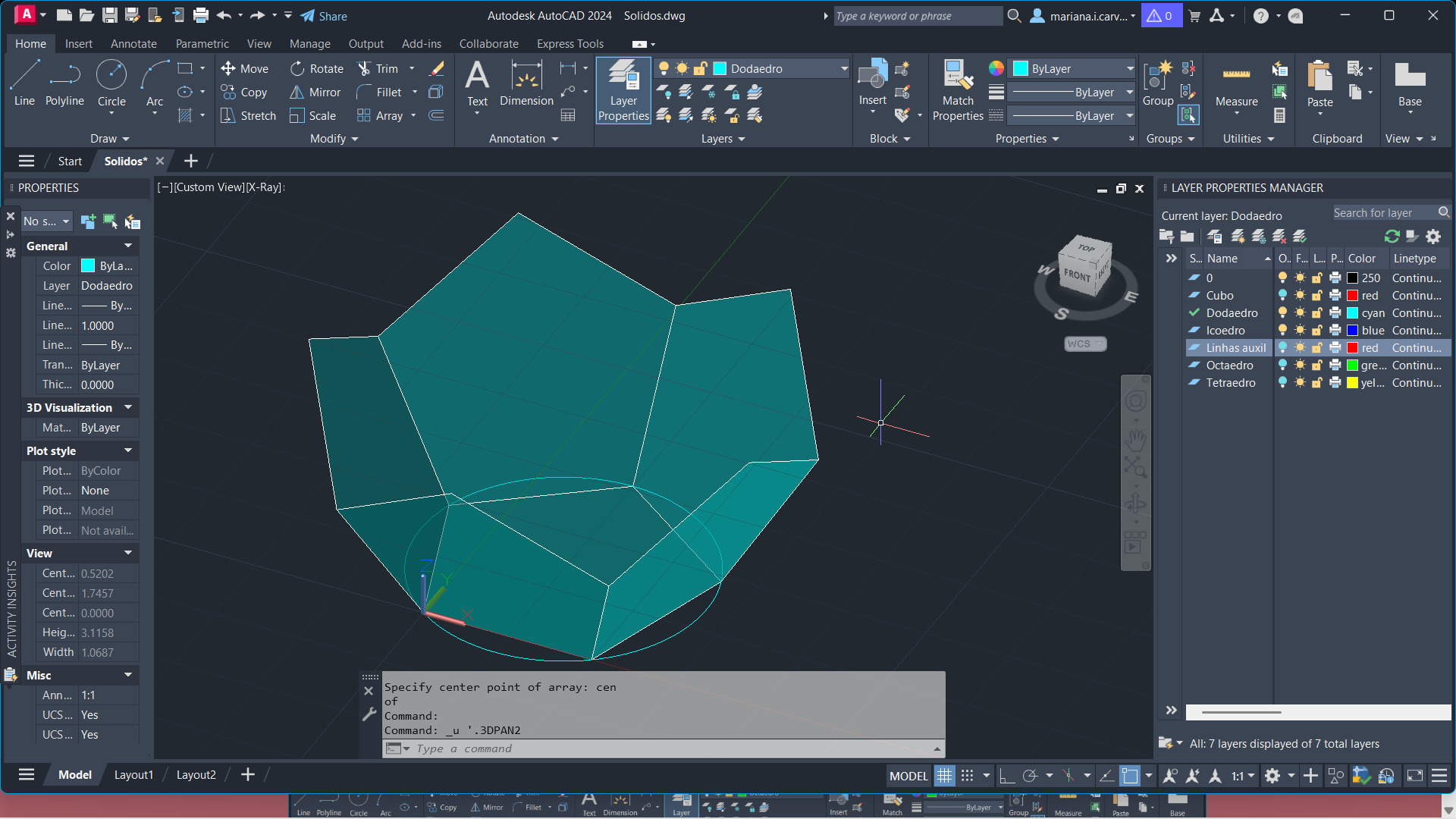The width and height of the screenshot is (1456, 819).
Task: Switch to Layout1 tab
Action: [133, 775]
